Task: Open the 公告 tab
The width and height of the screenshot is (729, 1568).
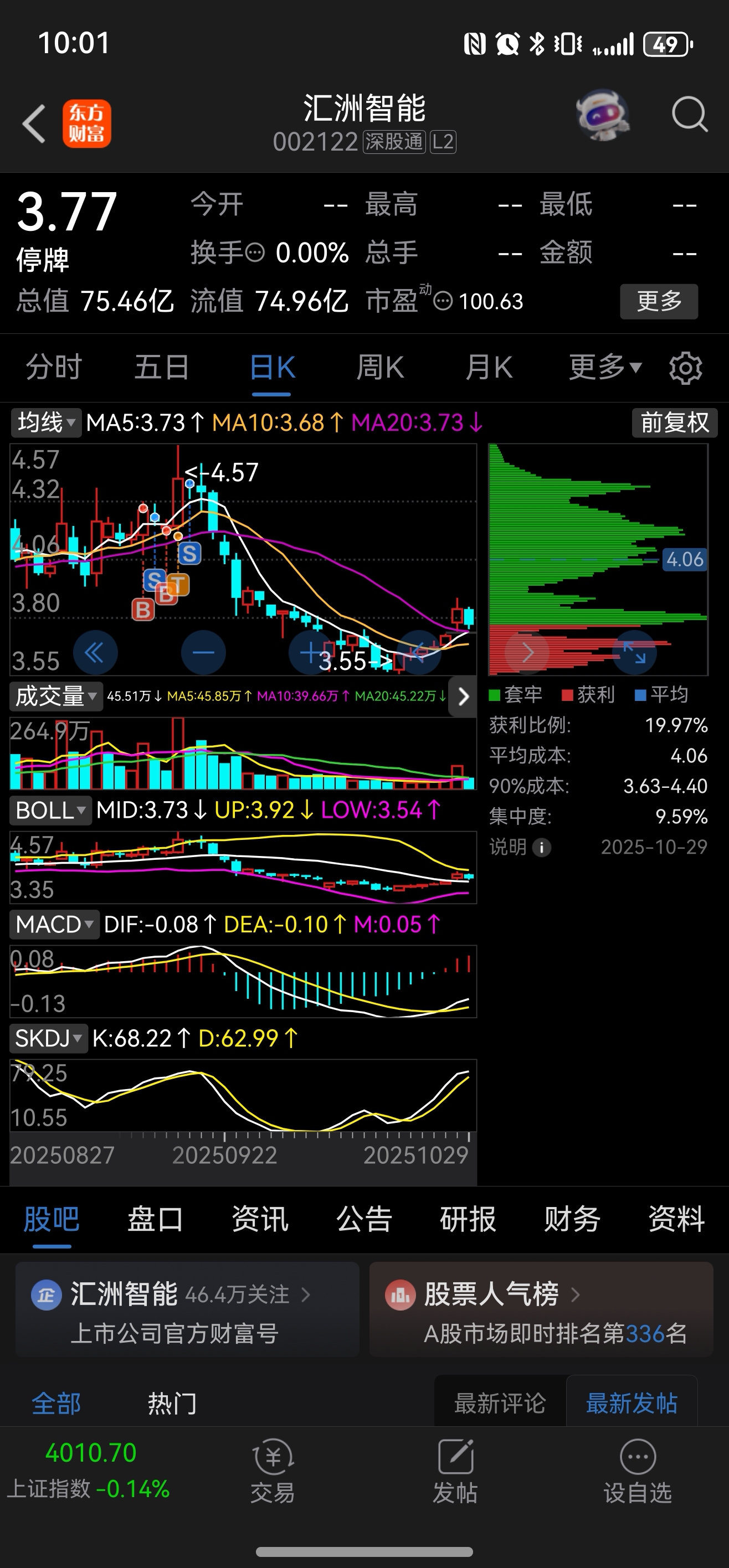Action: (364, 1219)
